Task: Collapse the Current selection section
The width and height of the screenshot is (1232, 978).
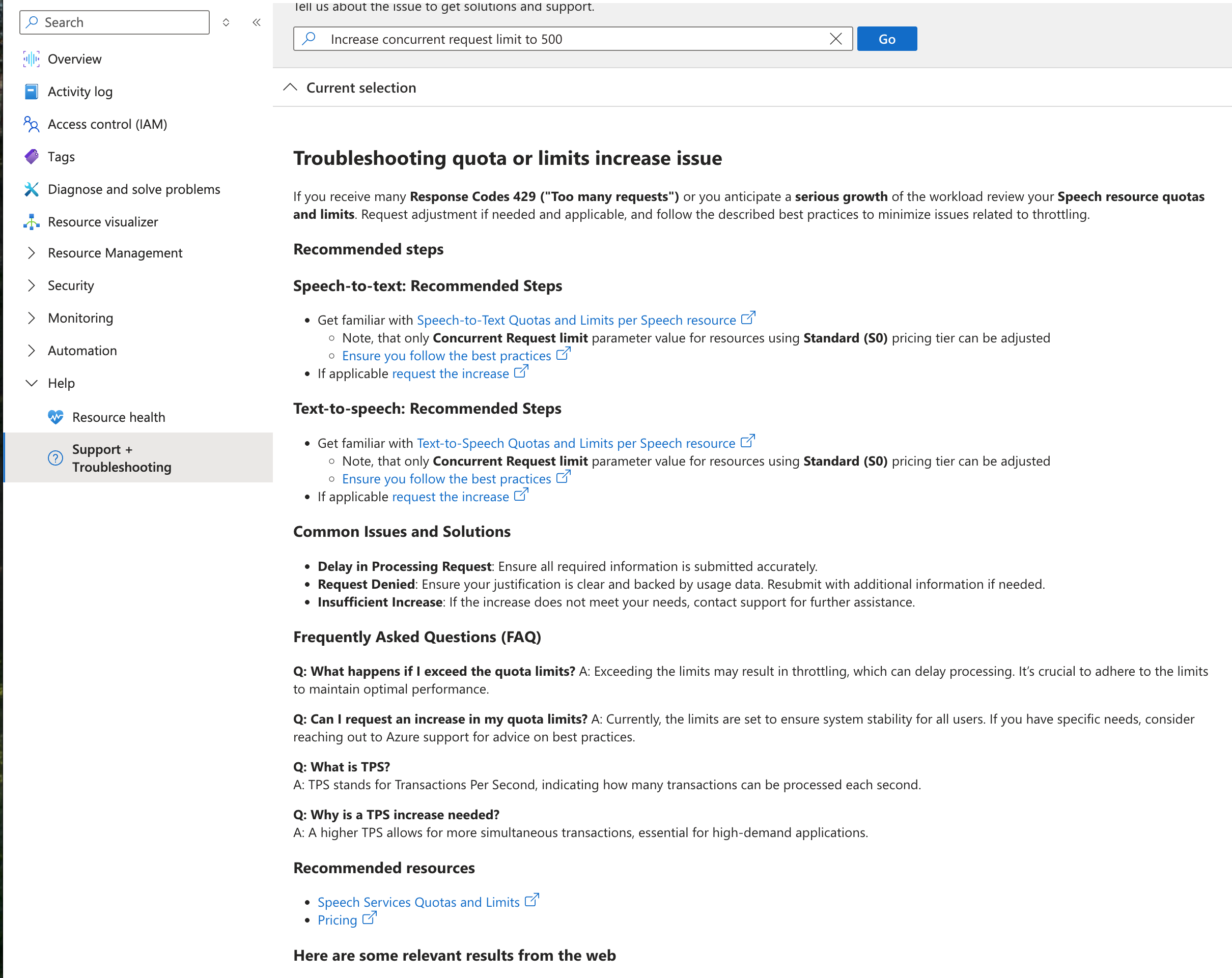Action: pos(290,88)
